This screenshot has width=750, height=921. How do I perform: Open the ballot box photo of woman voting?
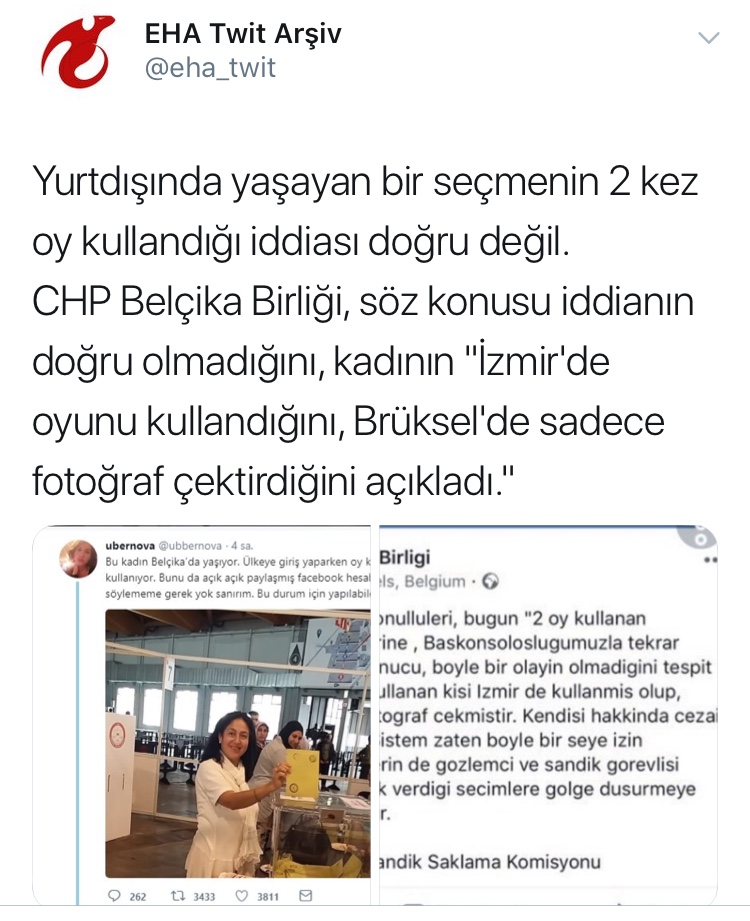click(x=238, y=743)
